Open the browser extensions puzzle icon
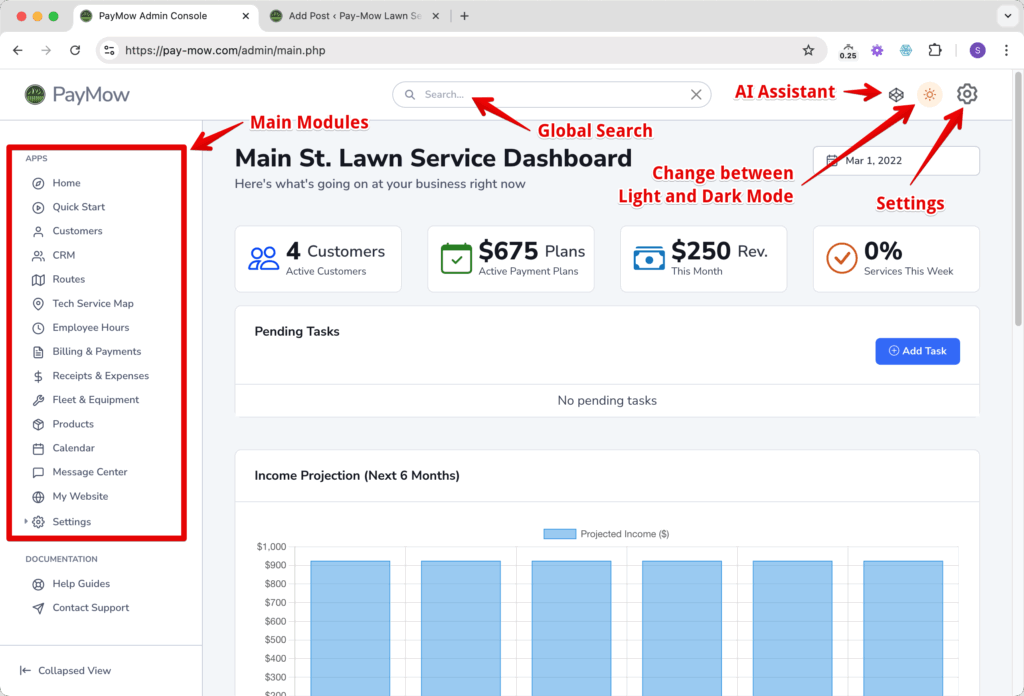 [x=935, y=50]
